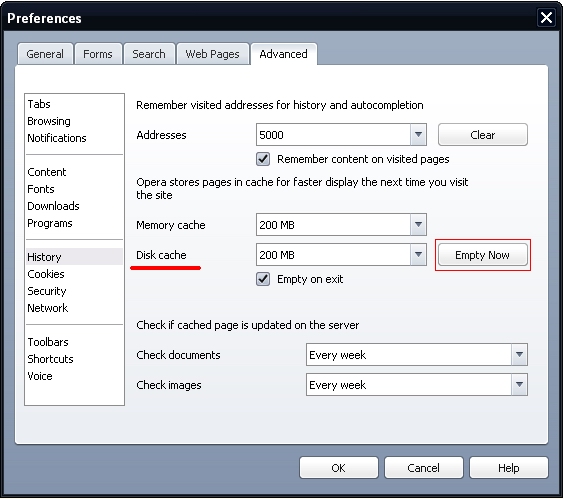This screenshot has height=499, width=563.
Task: Cancel the Preferences dialog
Action: (424, 468)
